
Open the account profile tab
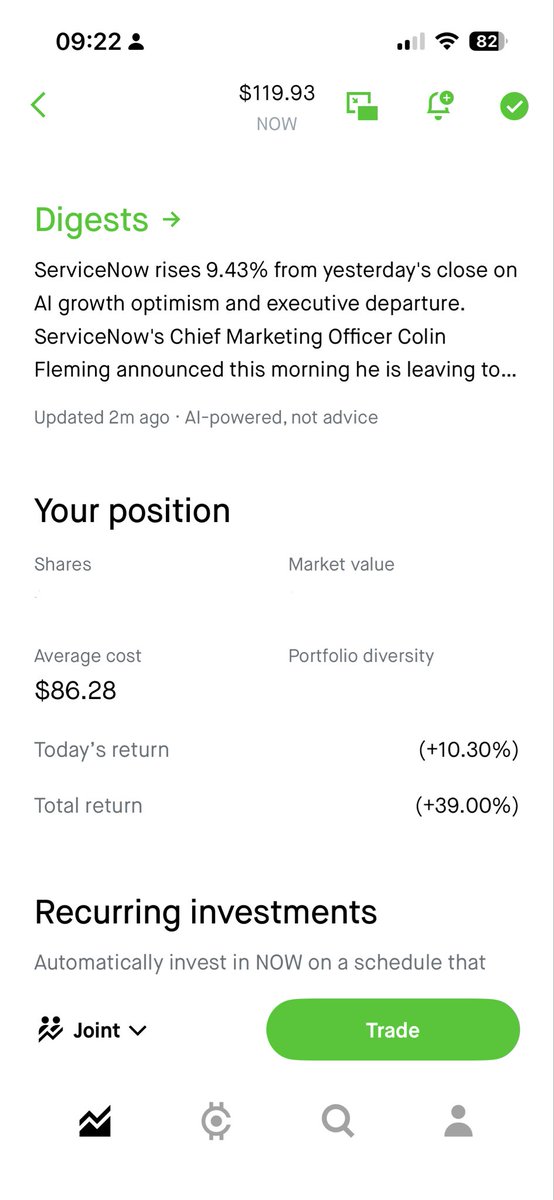458,1122
